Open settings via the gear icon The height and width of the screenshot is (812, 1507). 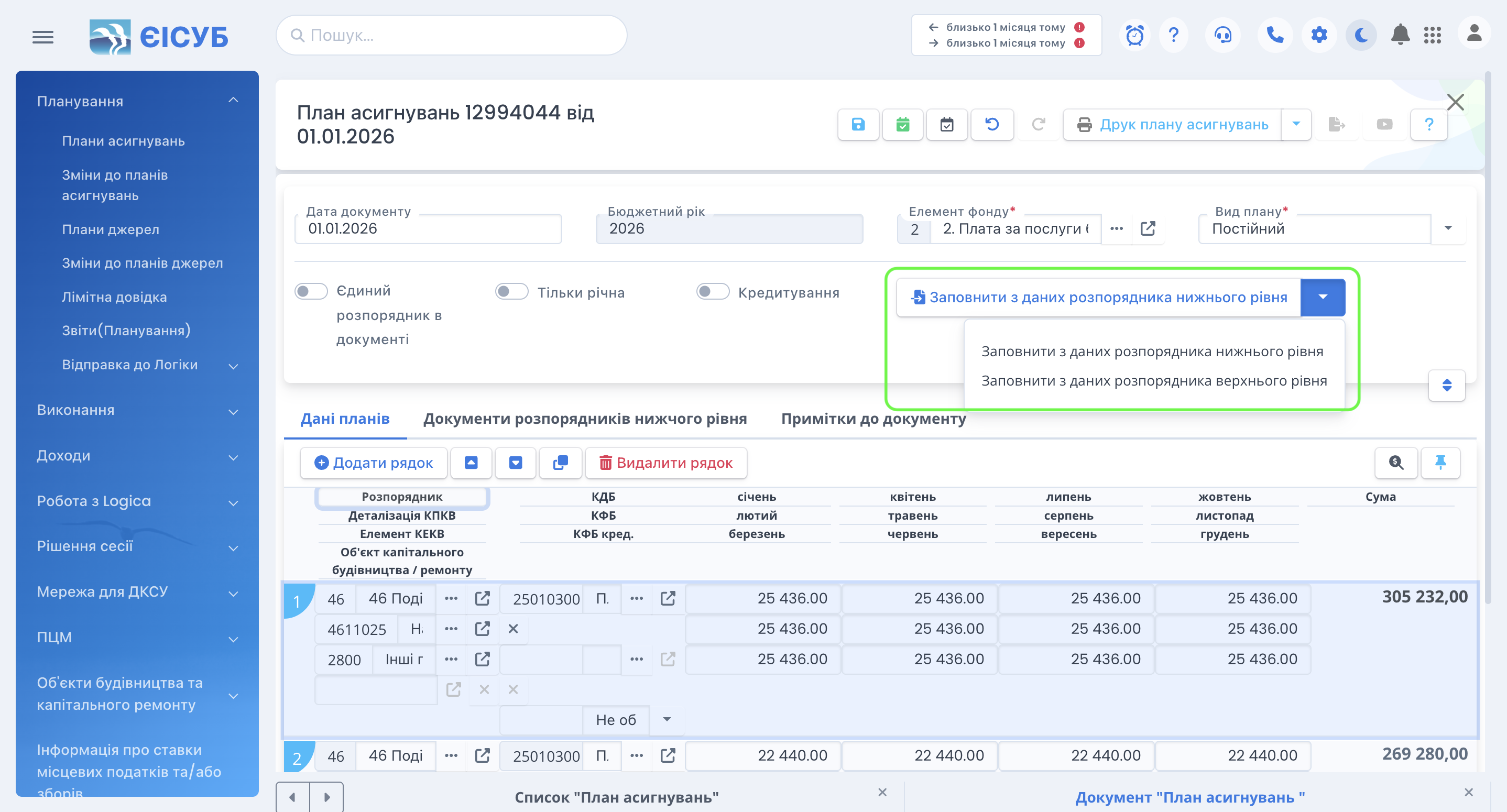click(1318, 35)
